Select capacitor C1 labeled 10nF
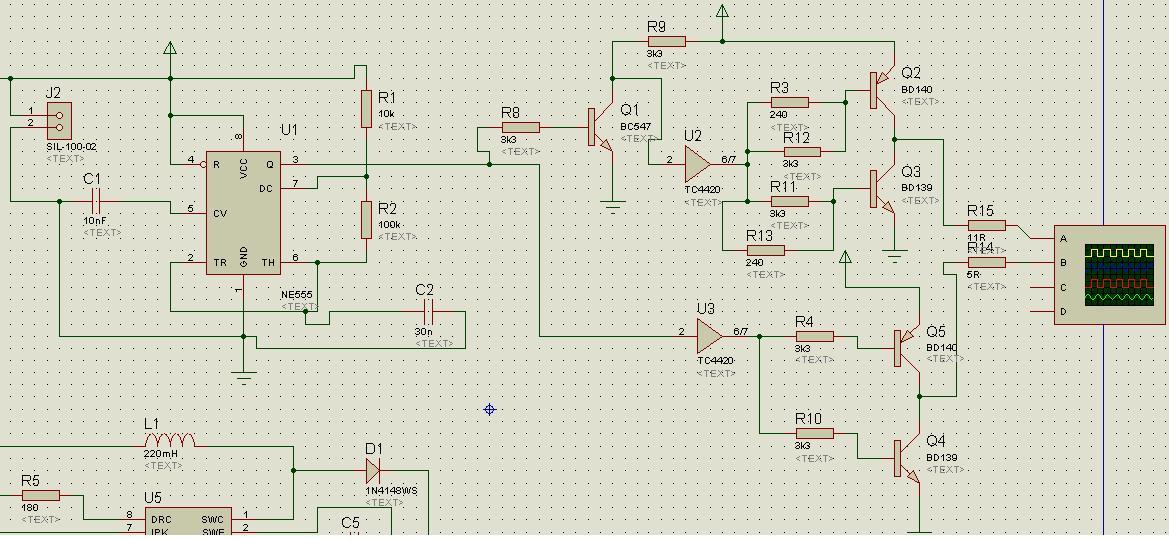 click(x=97, y=202)
